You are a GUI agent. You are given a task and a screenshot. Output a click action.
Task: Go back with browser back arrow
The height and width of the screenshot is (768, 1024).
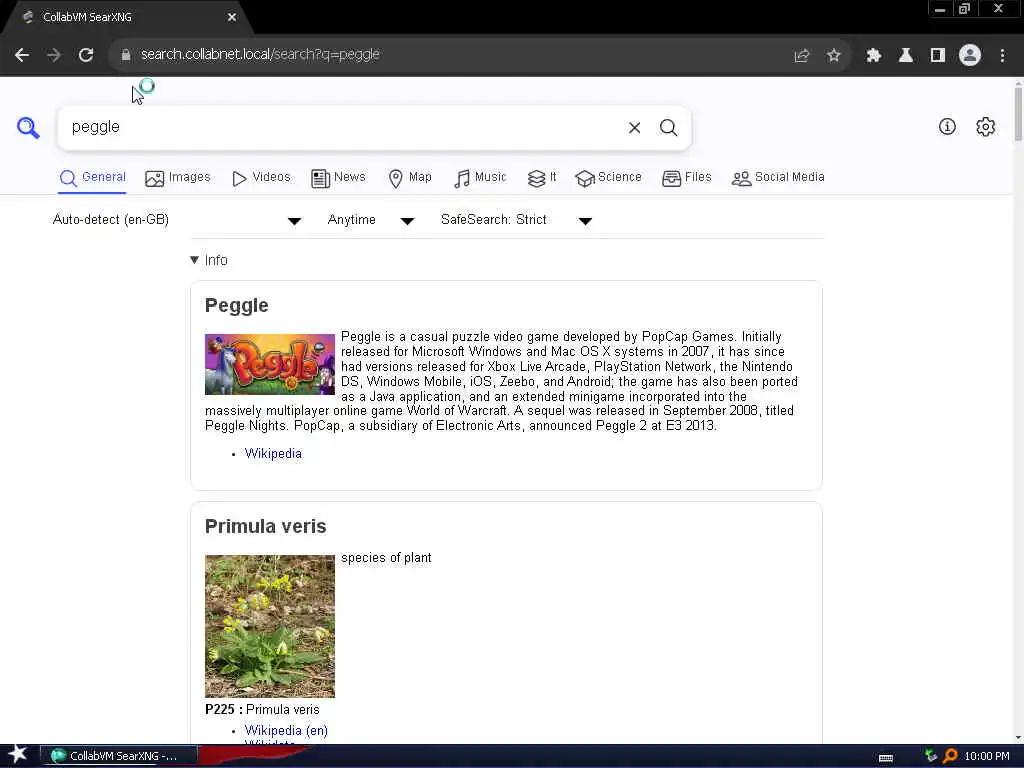pos(22,55)
